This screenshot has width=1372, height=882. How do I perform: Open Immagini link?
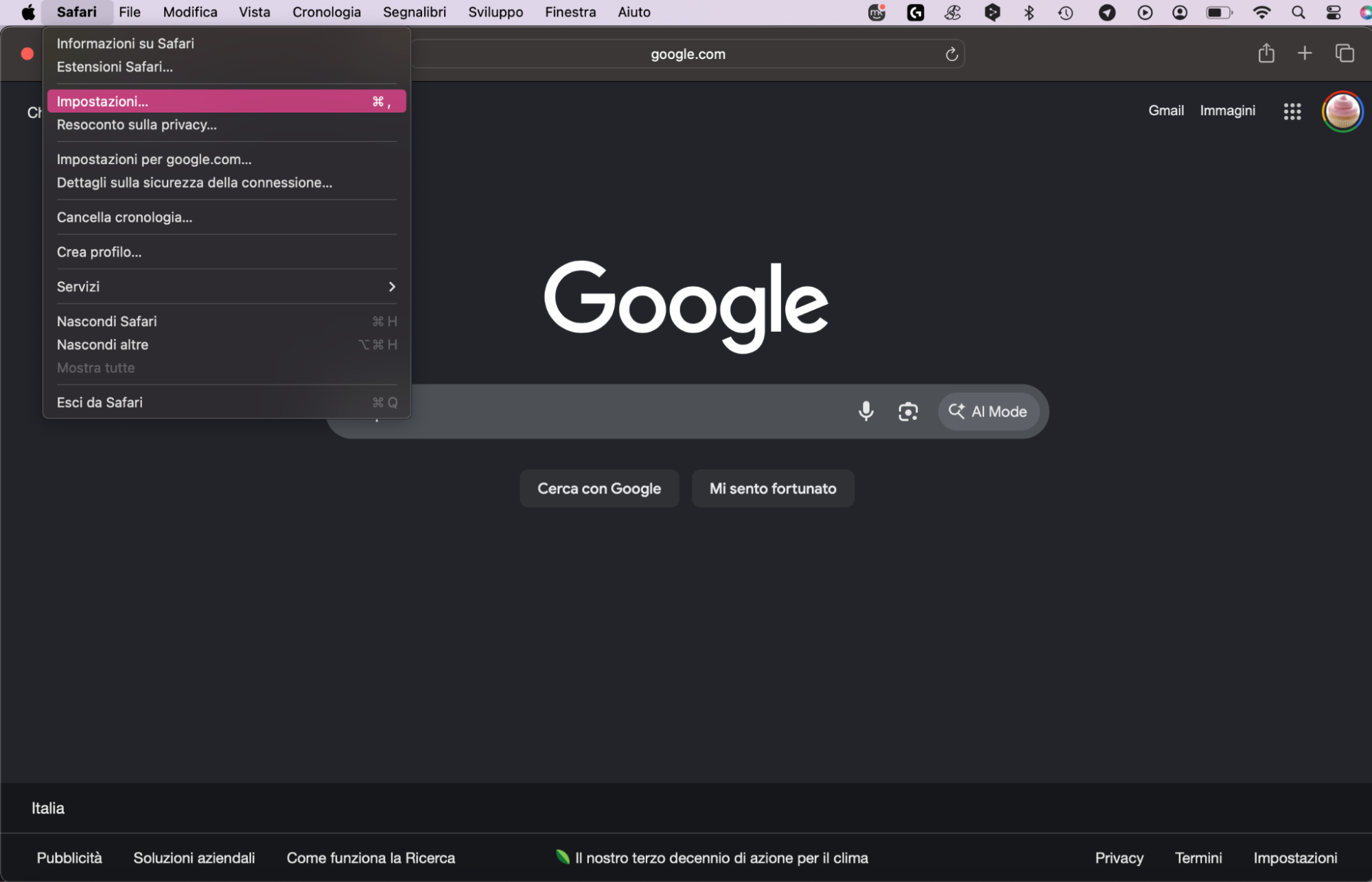pos(1227,111)
